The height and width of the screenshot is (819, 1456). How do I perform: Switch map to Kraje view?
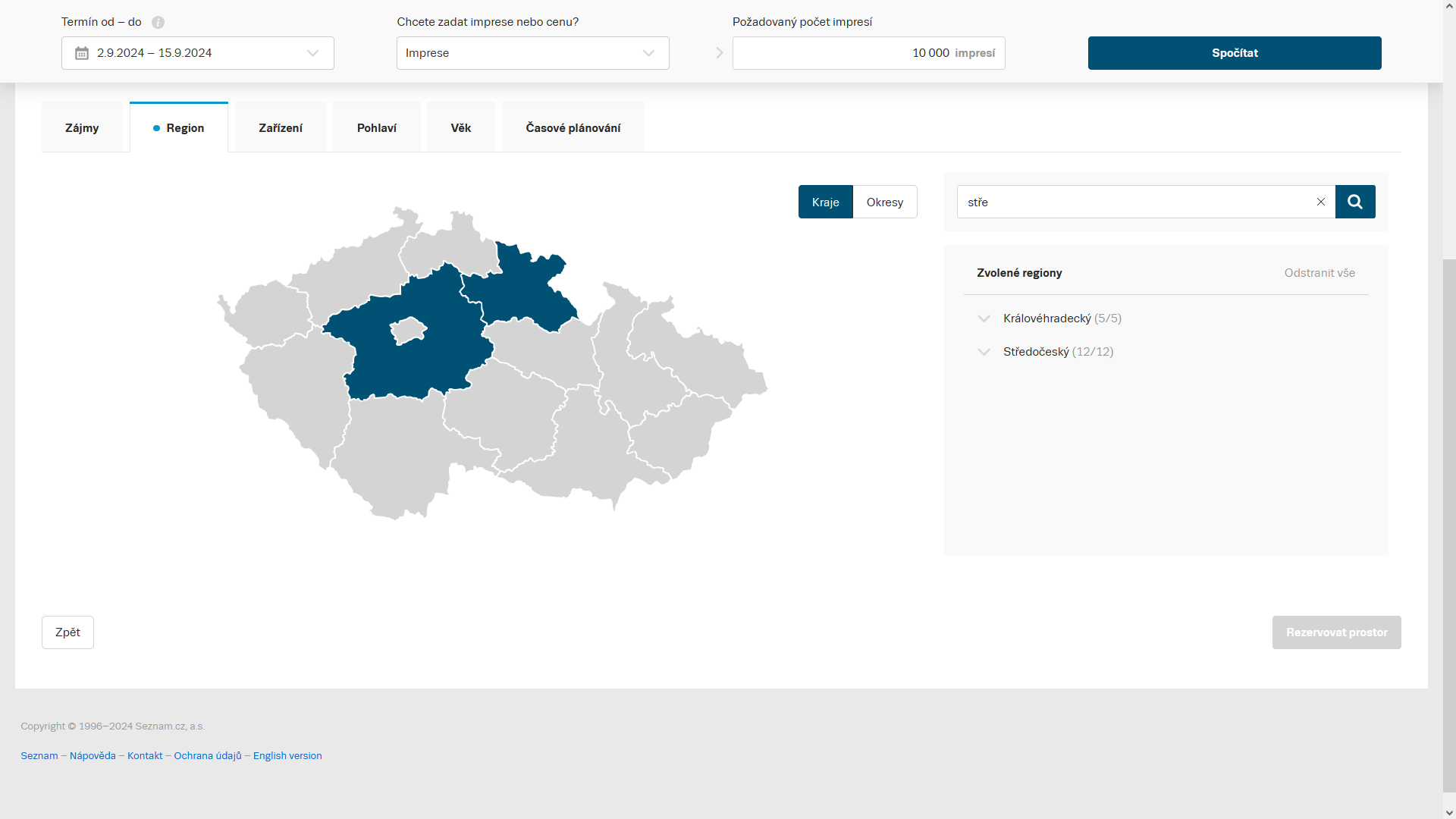(825, 202)
